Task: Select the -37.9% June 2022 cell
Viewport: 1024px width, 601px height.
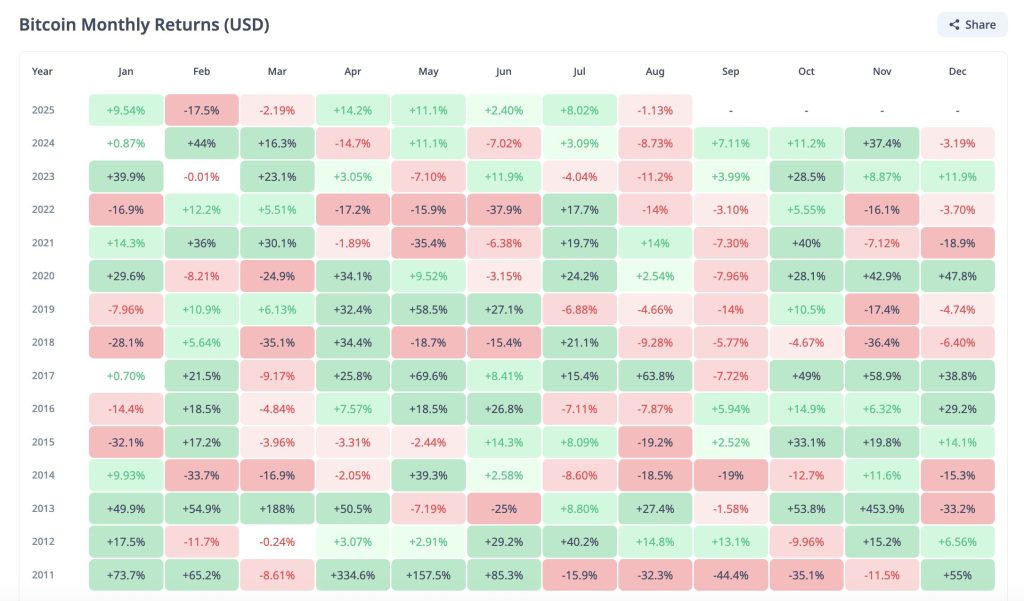Action: click(x=503, y=210)
